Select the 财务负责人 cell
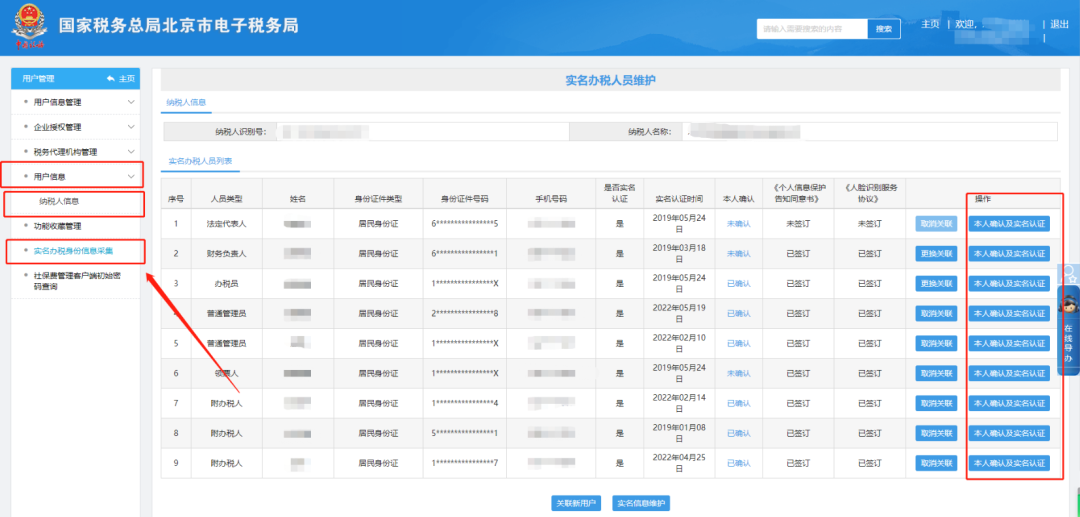The height and width of the screenshot is (517, 1080). (x=227, y=253)
